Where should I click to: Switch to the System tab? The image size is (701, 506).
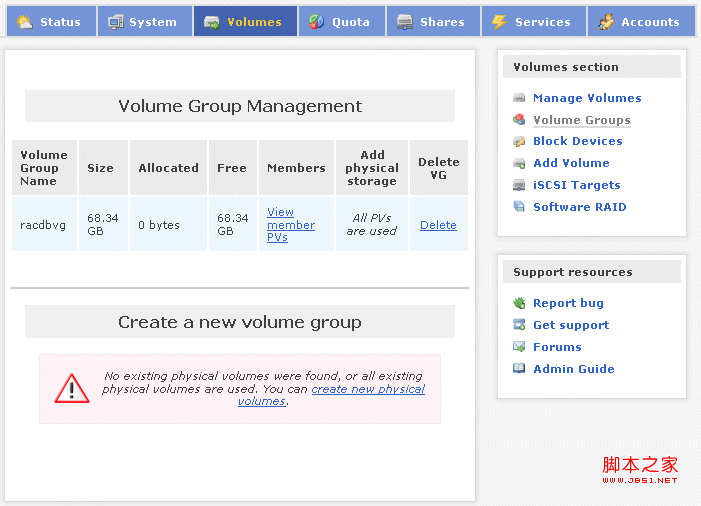pos(143,22)
